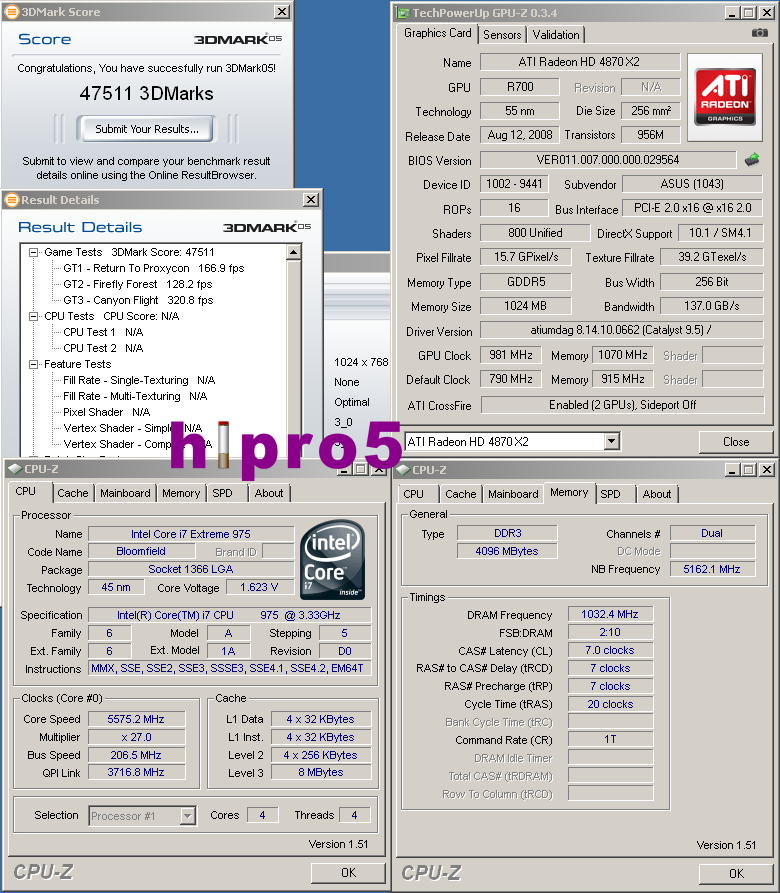Screen dimensions: 780x893
Task: Select Fill Rate - Multi-Texturing row
Action: (x=135, y=396)
